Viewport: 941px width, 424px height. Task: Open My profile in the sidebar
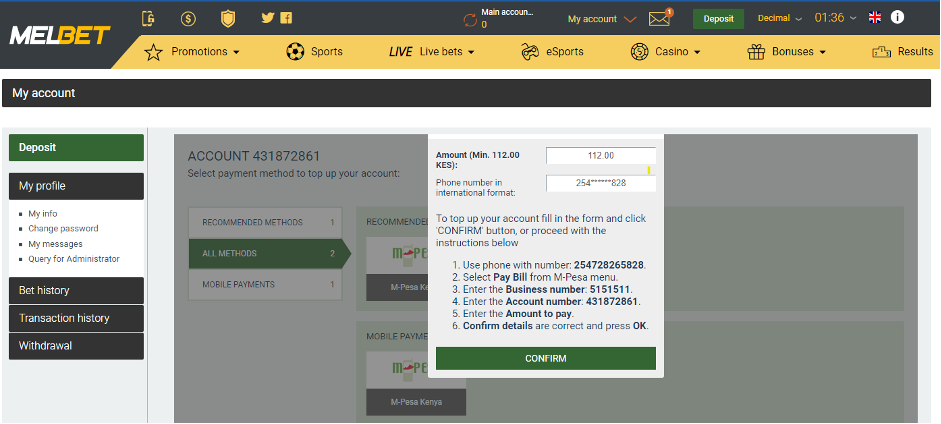click(76, 187)
